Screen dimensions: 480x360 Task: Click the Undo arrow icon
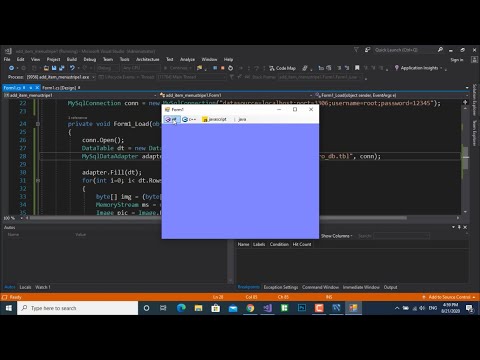(72, 68)
